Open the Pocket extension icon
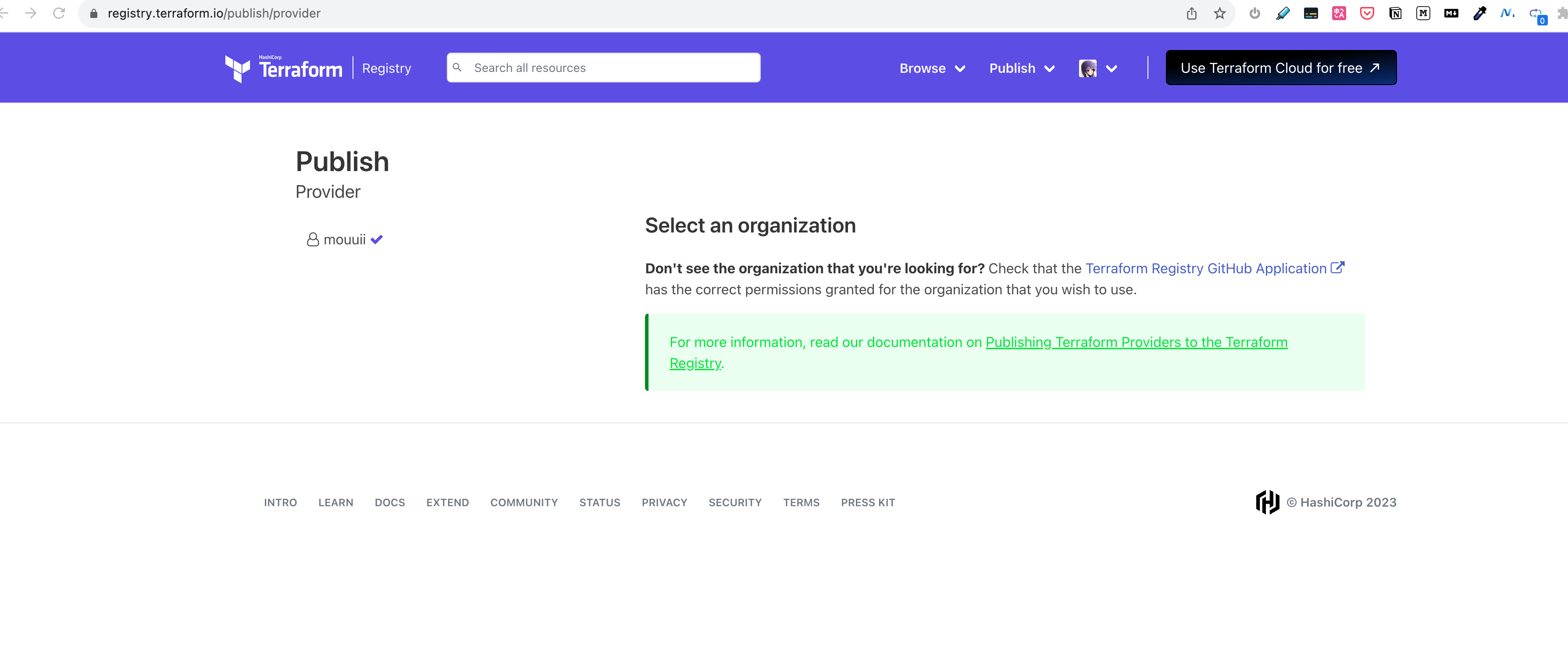The height and width of the screenshot is (672, 1568). click(1367, 13)
